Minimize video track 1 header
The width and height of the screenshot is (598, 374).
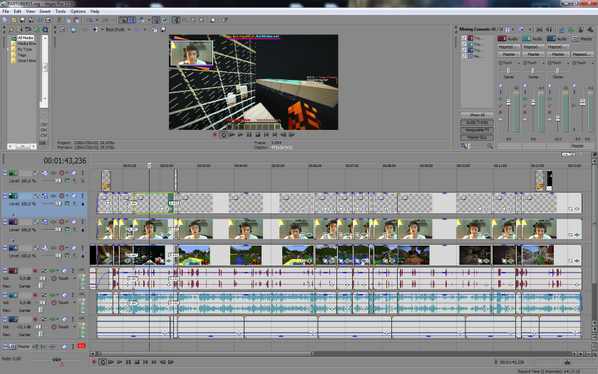(5, 173)
